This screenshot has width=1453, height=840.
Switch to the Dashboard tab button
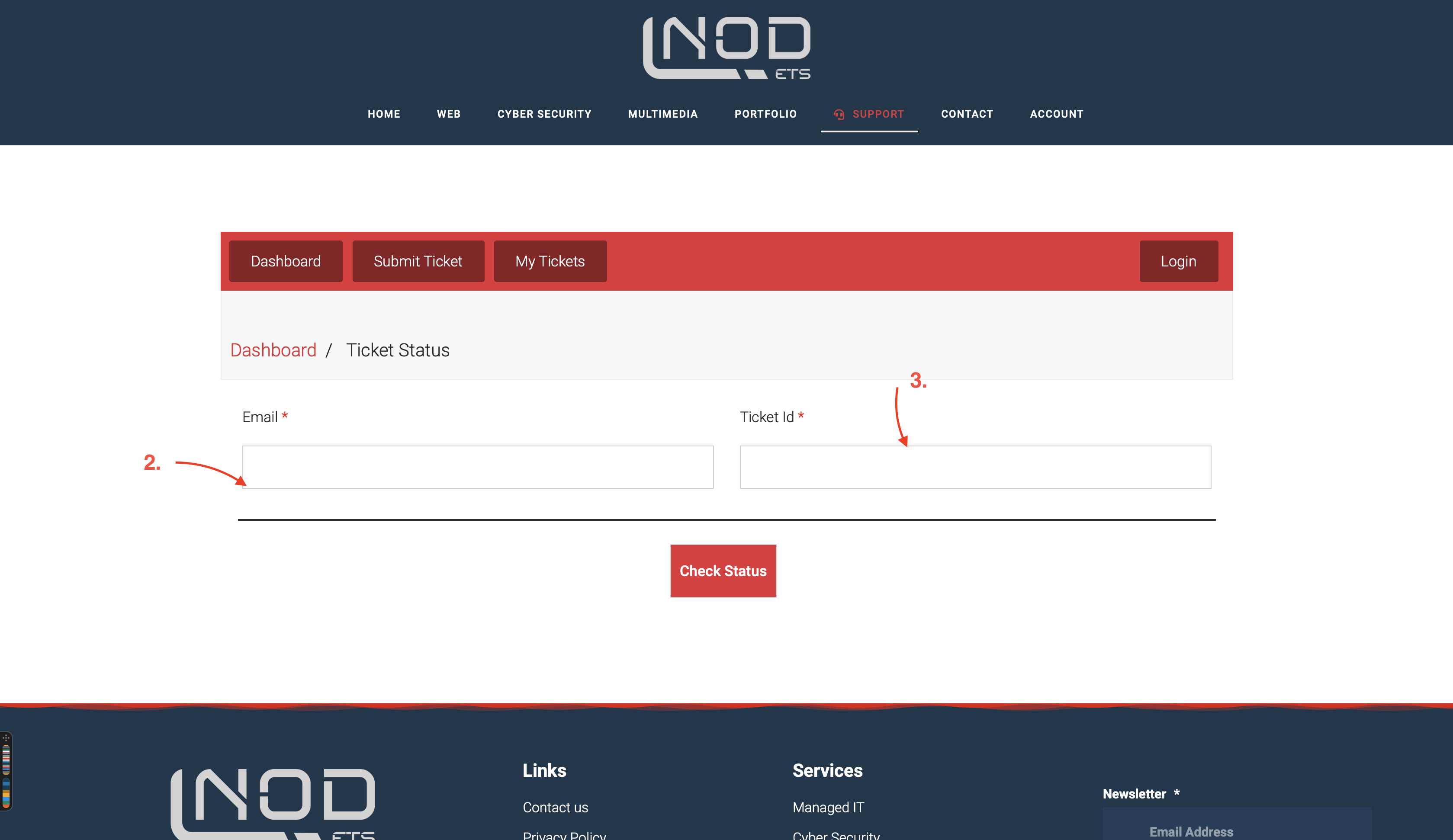pyautogui.click(x=286, y=261)
